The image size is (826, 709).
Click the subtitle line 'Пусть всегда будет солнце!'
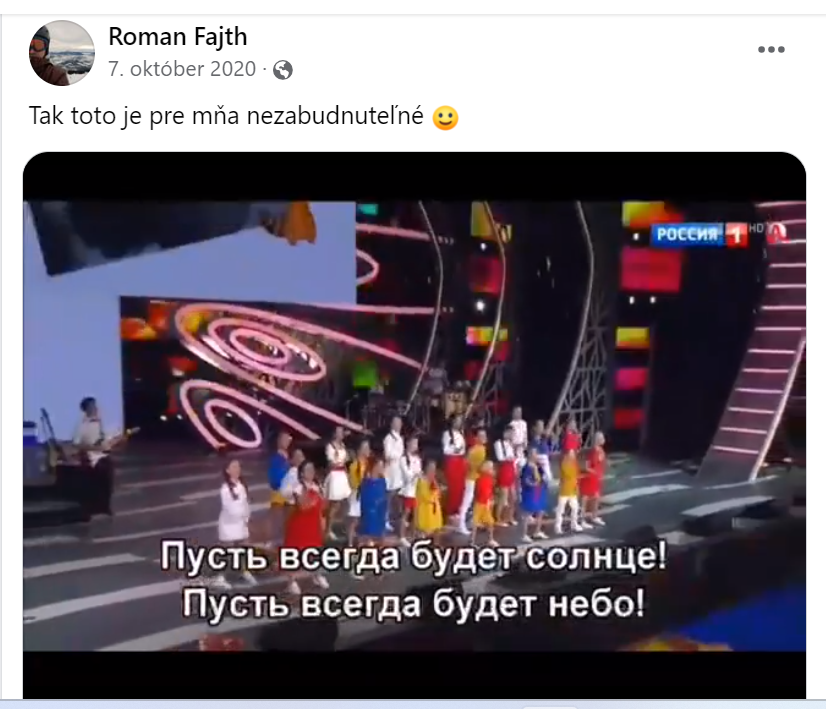(414, 556)
